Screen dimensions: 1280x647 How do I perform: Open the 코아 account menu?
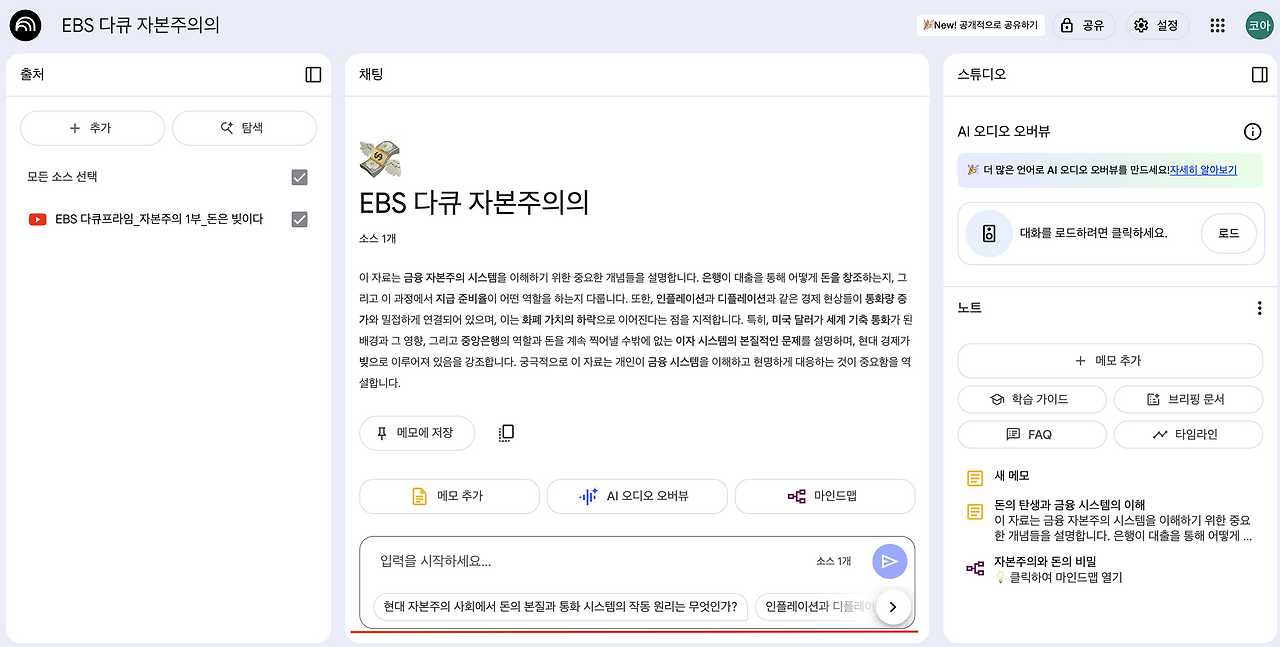(x=1258, y=24)
